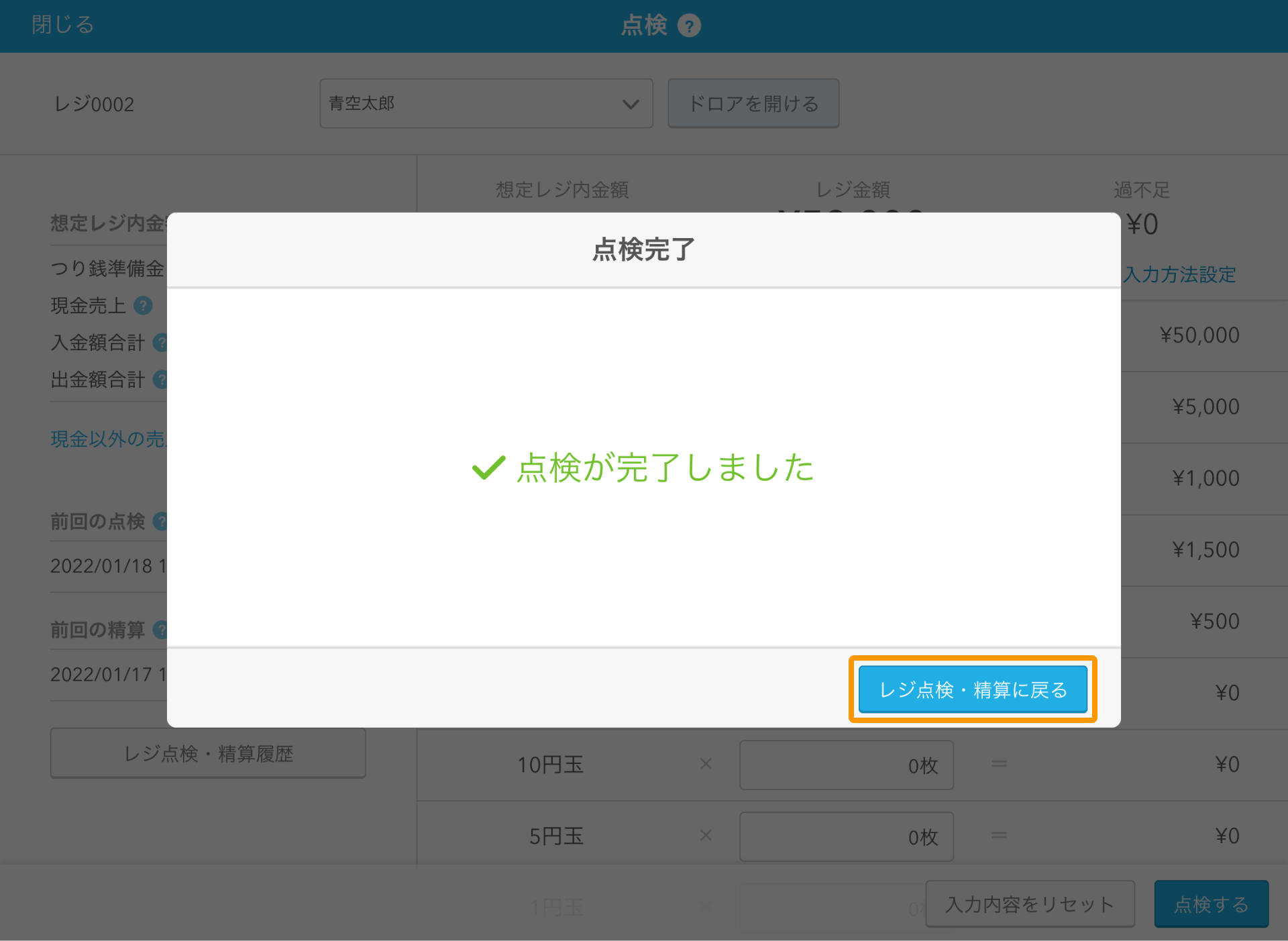The image size is (1288, 941).
Task: Click the help icon next to 前回の精算
Action: (160, 630)
